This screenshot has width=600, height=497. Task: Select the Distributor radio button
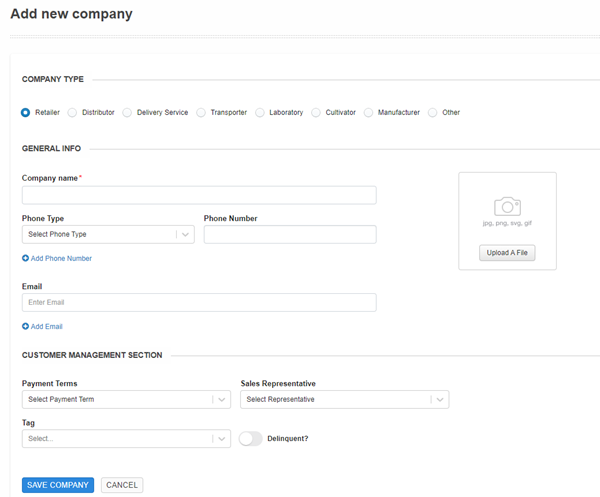[72, 112]
